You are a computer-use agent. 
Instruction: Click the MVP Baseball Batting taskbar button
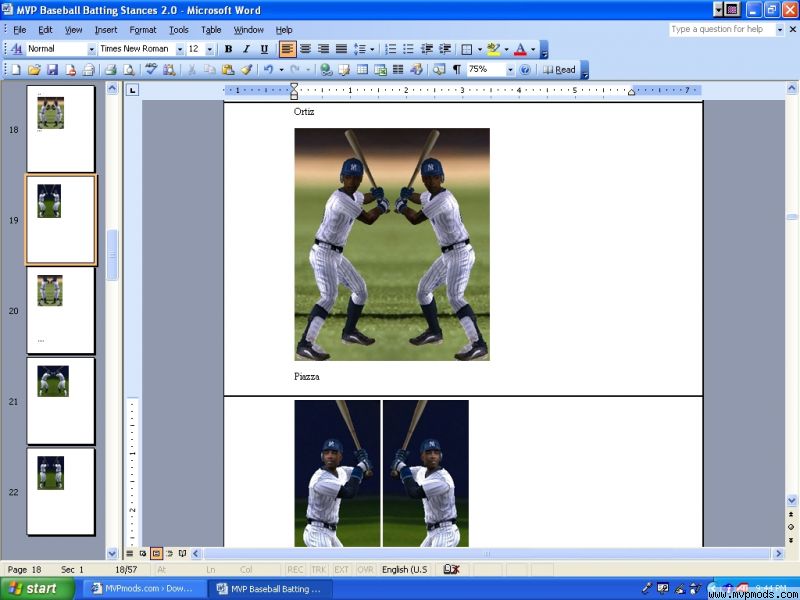point(270,589)
